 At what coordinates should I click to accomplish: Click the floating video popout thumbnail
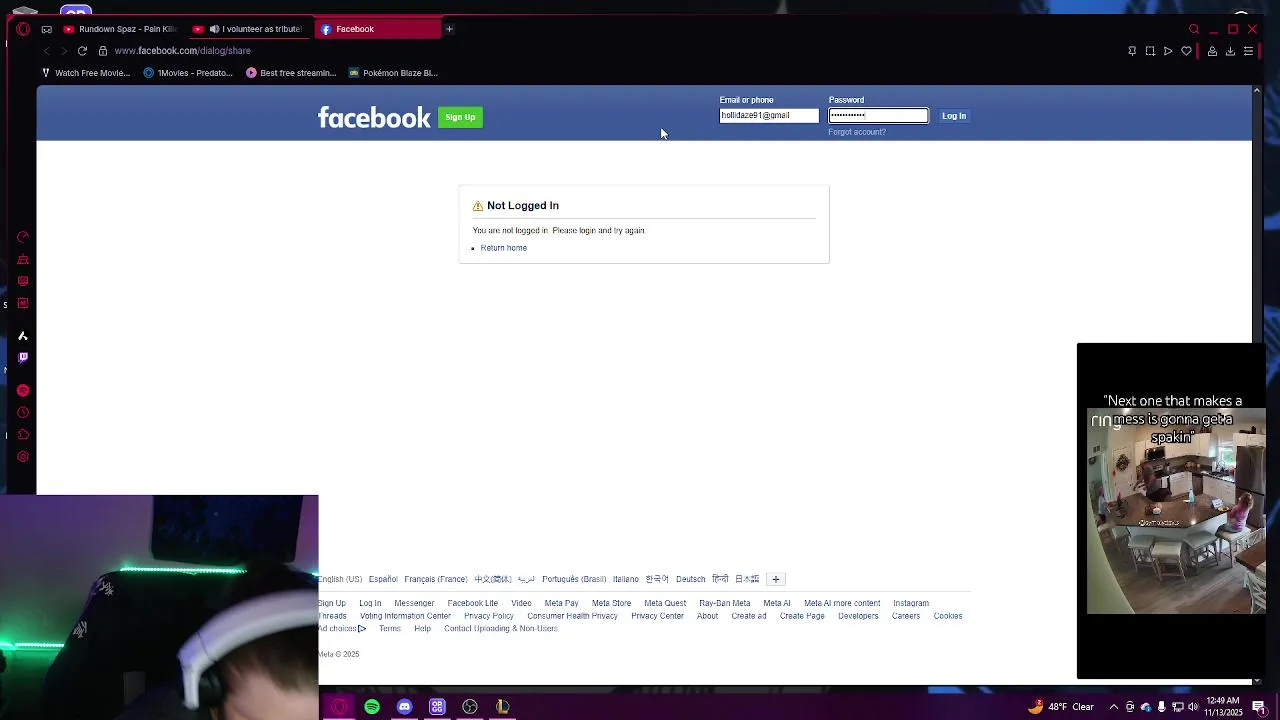1171,510
